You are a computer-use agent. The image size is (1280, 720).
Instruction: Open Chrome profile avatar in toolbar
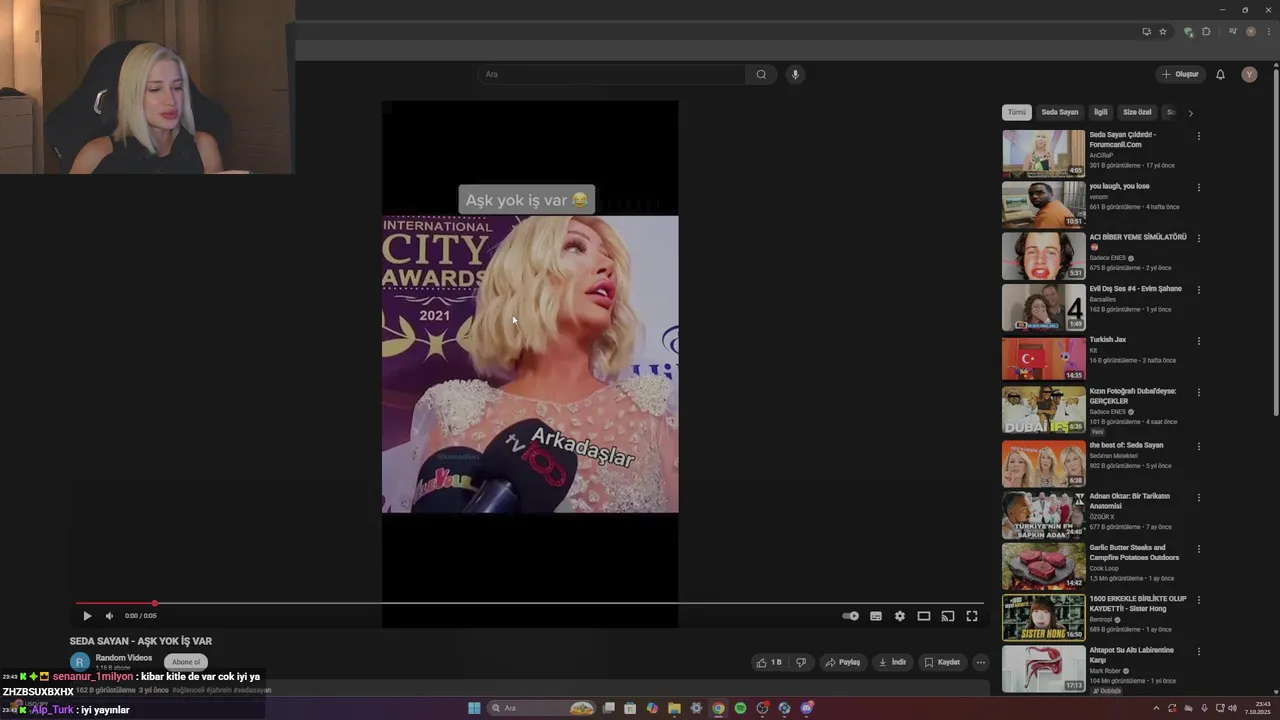[x=1251, y=31]
